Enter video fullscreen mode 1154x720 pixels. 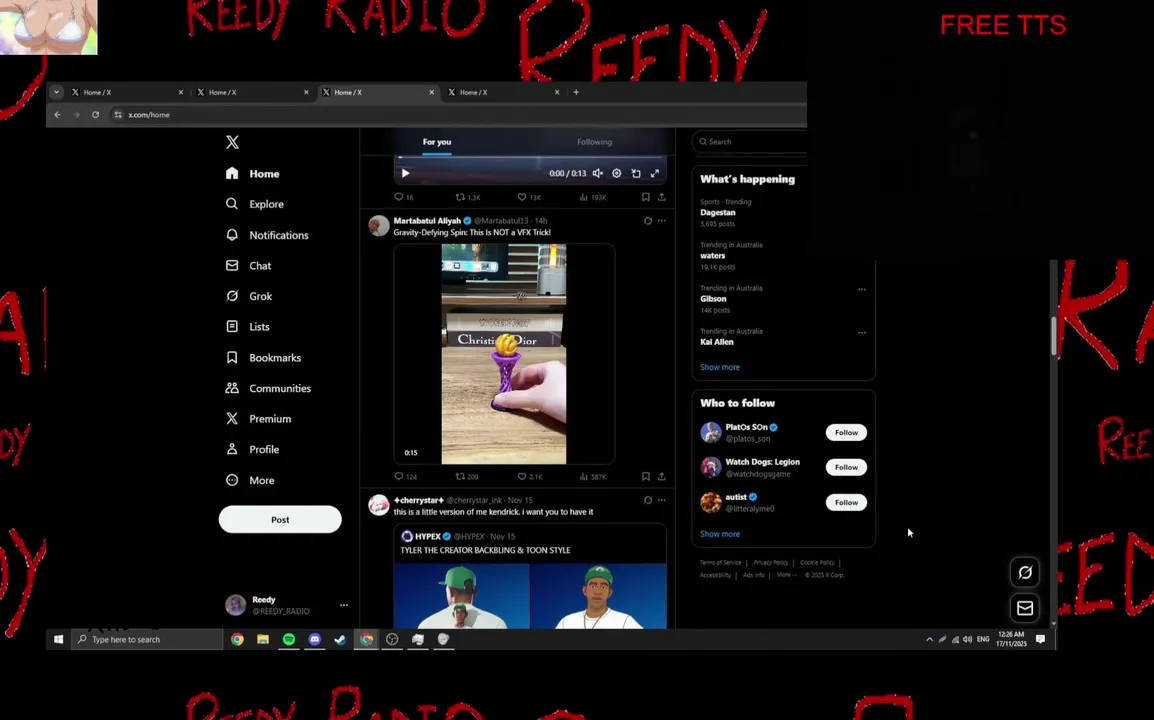pyautogui.click(x=655, y=174)
